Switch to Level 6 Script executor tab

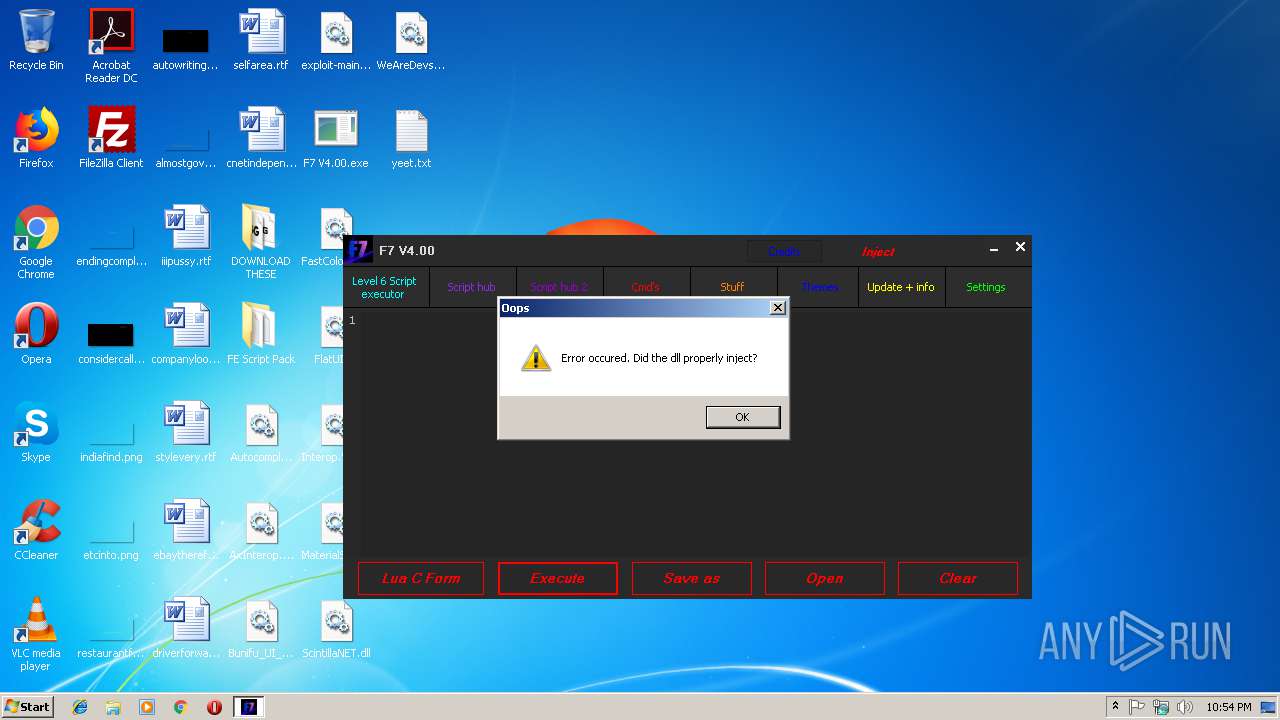click(384, 287)
